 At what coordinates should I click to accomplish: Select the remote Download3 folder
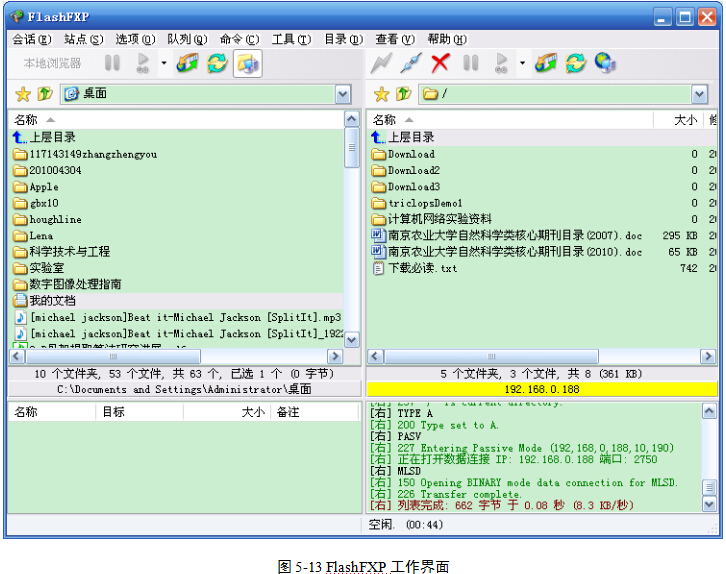(542, 187)
